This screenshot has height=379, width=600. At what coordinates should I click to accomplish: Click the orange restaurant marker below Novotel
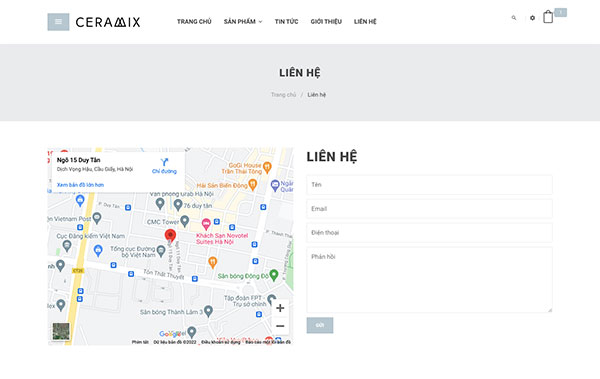212,263
